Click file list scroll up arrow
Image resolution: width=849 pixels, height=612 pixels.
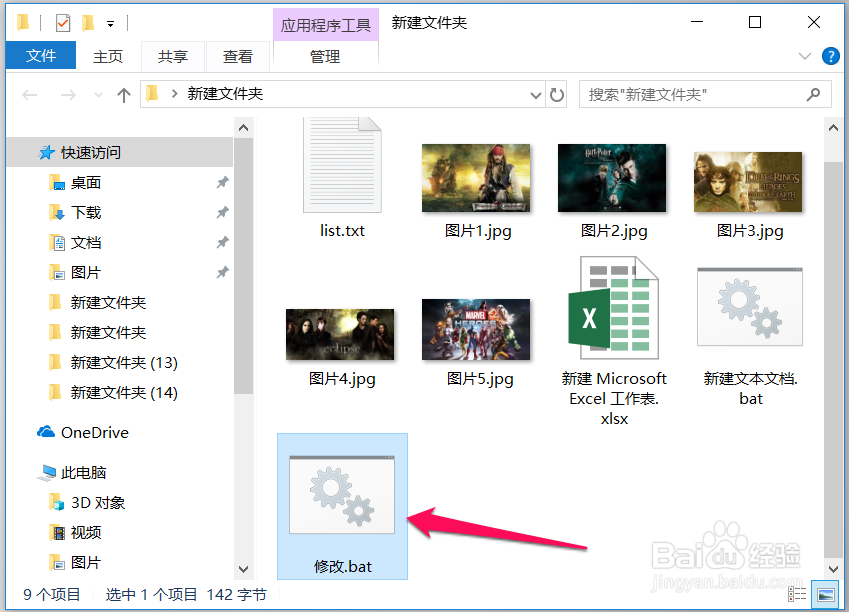pyautogui.click(x=833, y=128)
